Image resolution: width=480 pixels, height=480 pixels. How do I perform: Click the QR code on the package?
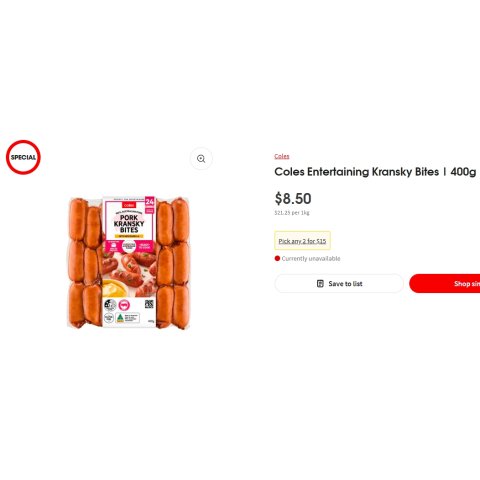click(149, 304)
